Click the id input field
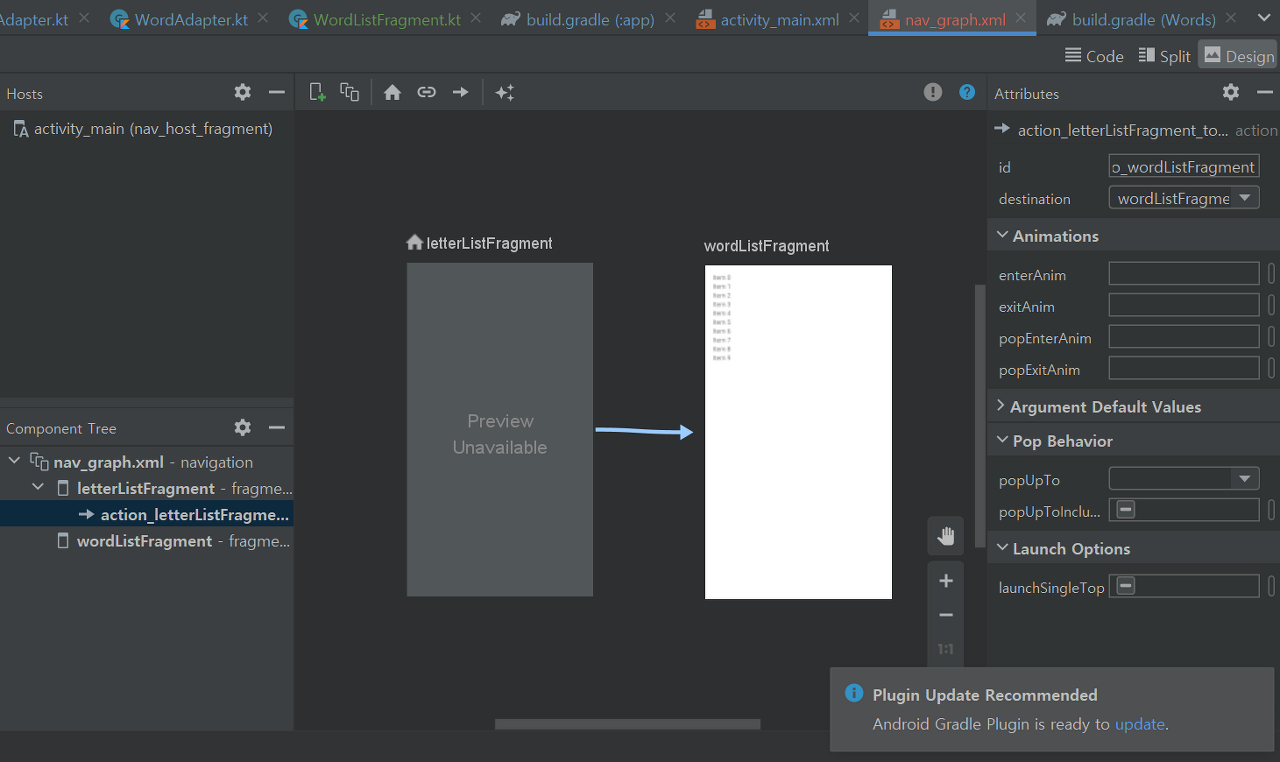1280x762 pixels. click(1184, 167)
